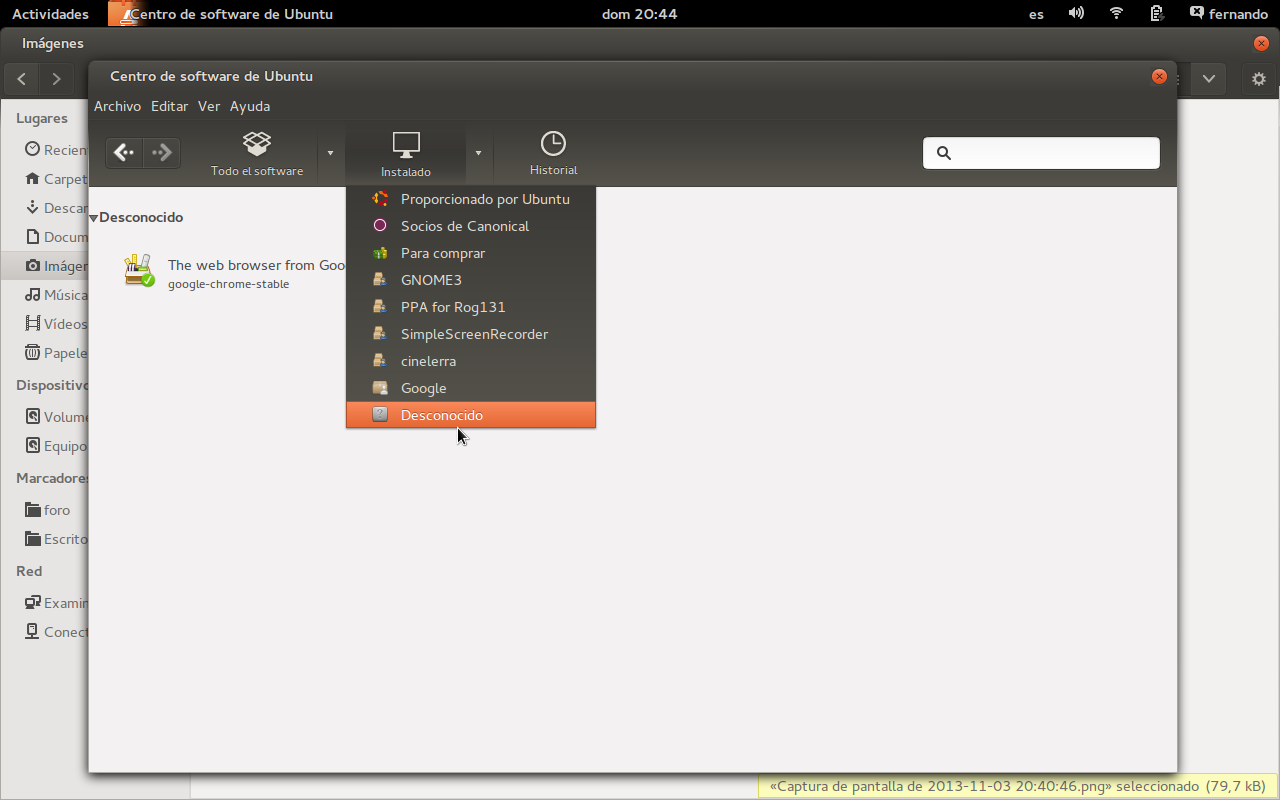Viewport: 1280px width, 800px height.
Task: Go forward in Imágenes file window
Action: point(56,79)
